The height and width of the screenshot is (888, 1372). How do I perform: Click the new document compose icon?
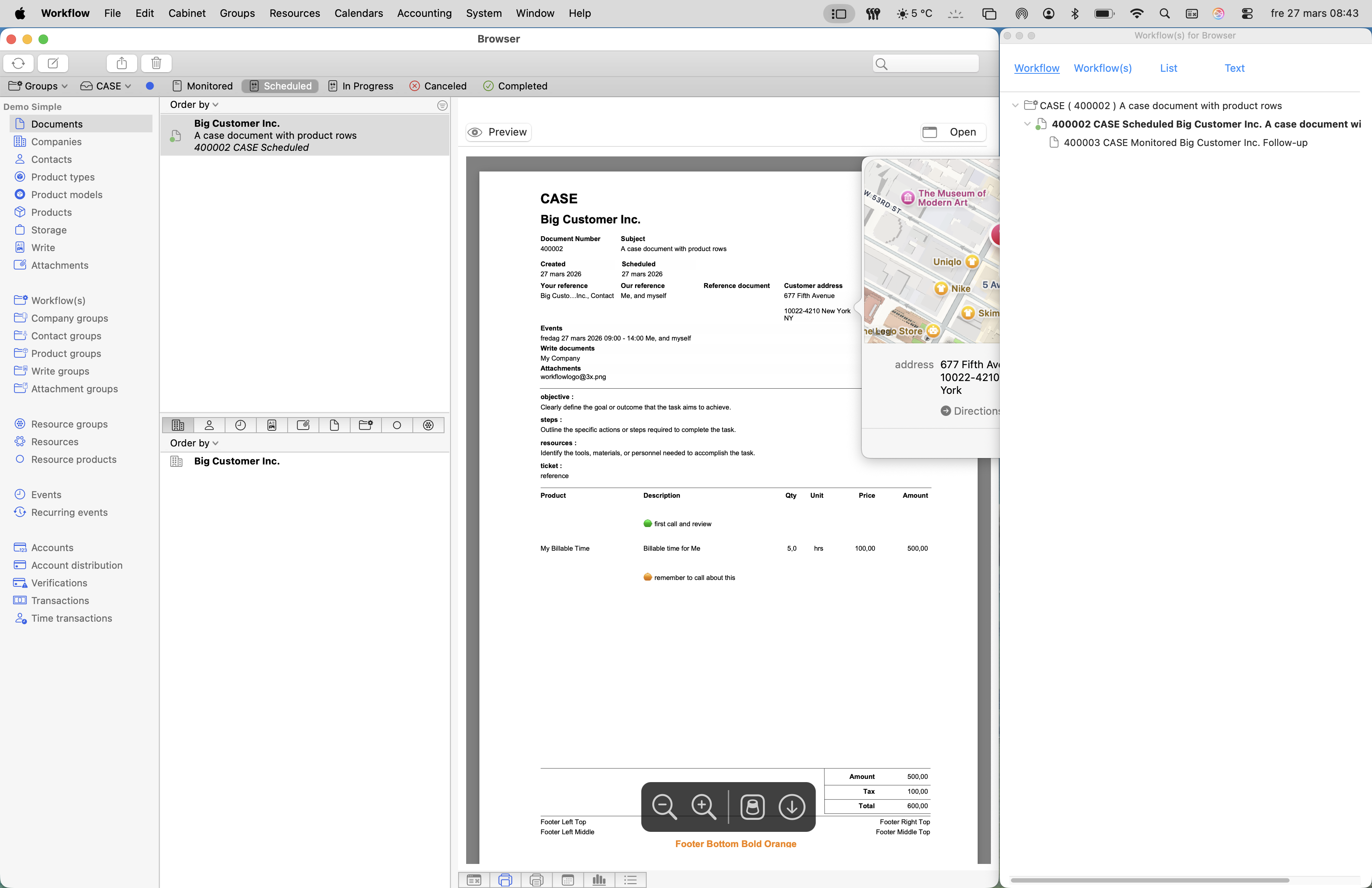point(53,63)
